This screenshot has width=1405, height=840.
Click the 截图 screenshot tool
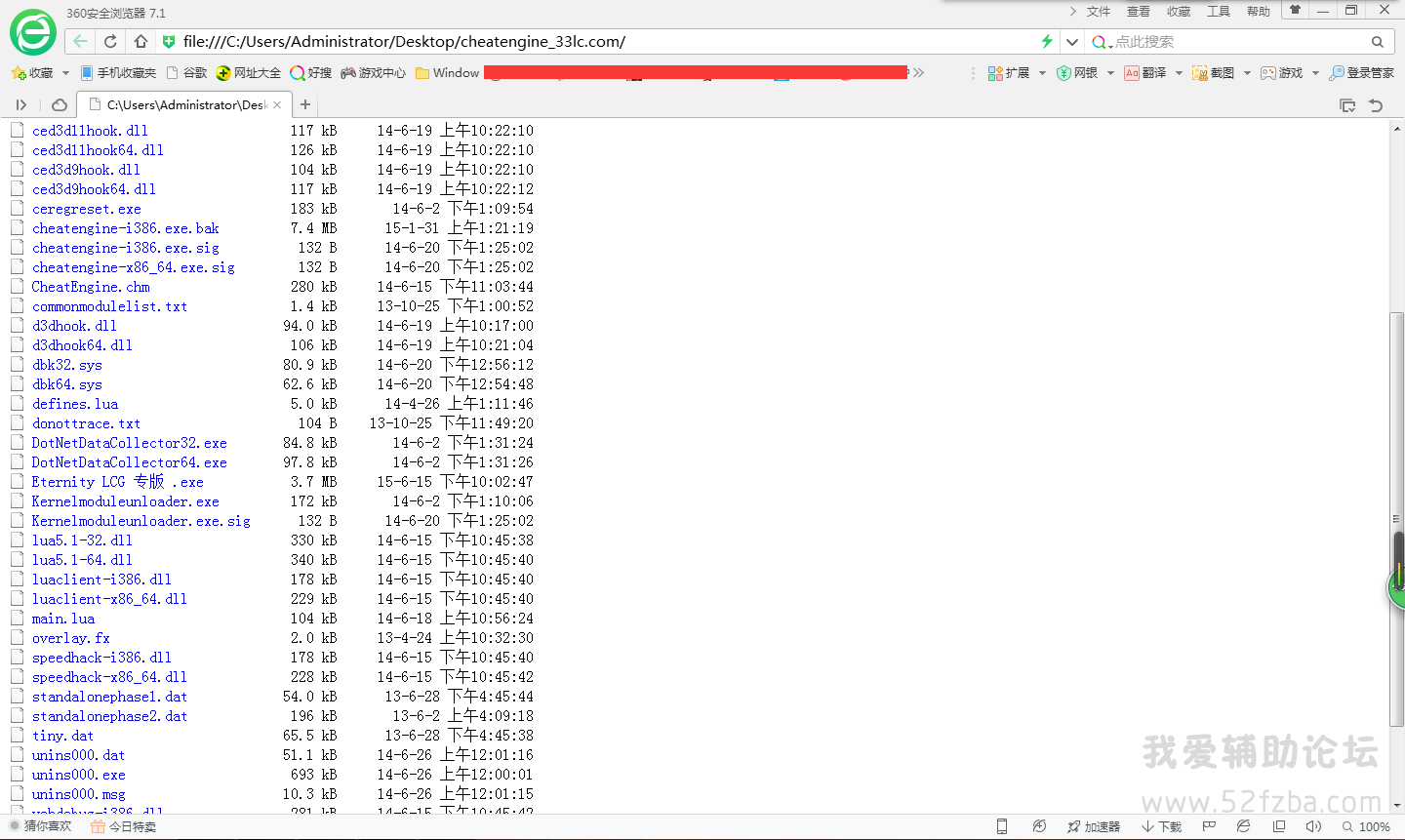1214,73
